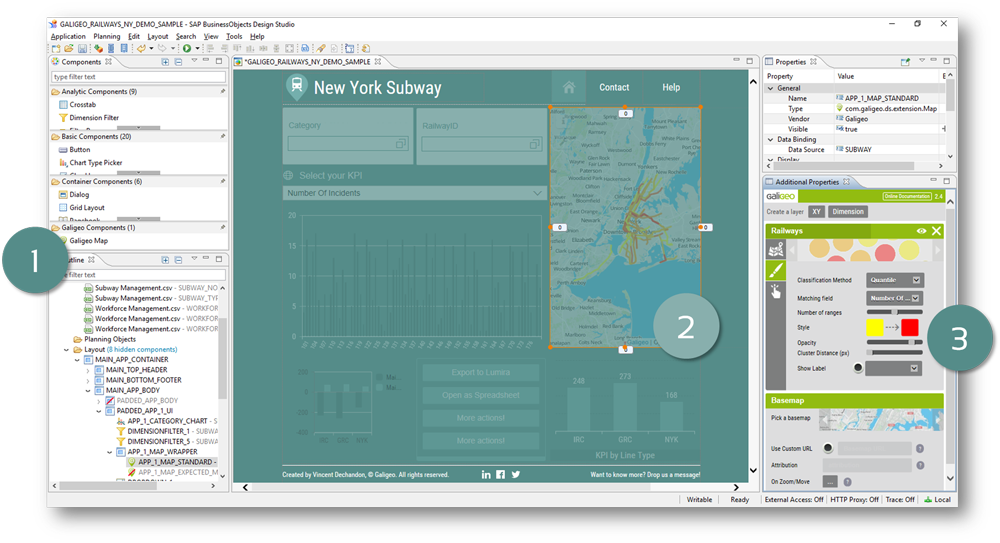
Task: Click the Undo arrow toolbar icon
Action: pos(141,48)
